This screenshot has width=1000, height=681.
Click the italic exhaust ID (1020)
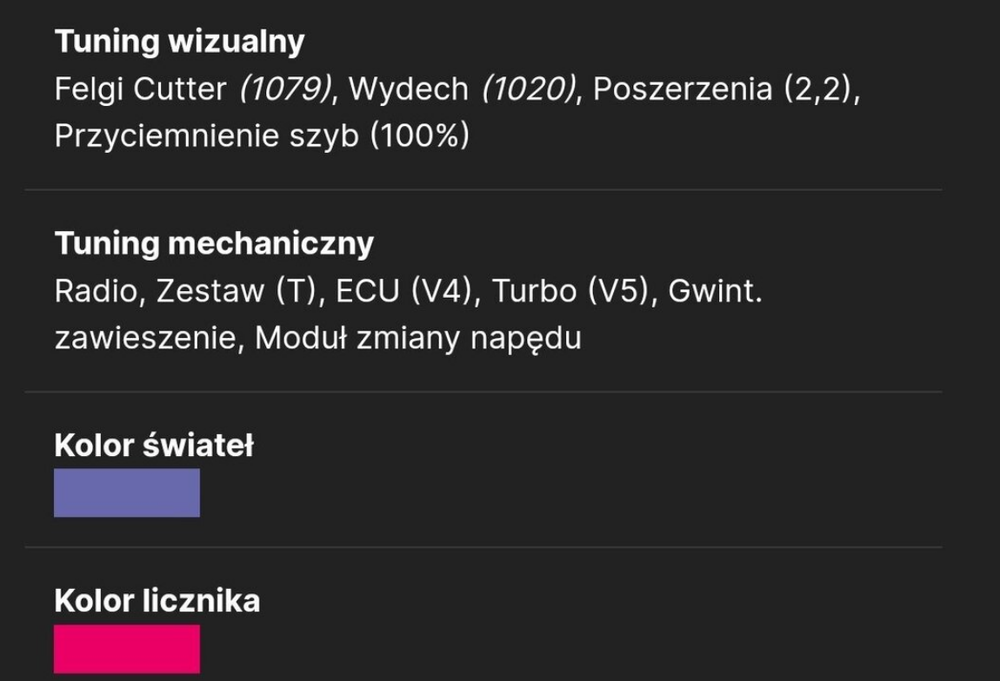pos(529,89)
